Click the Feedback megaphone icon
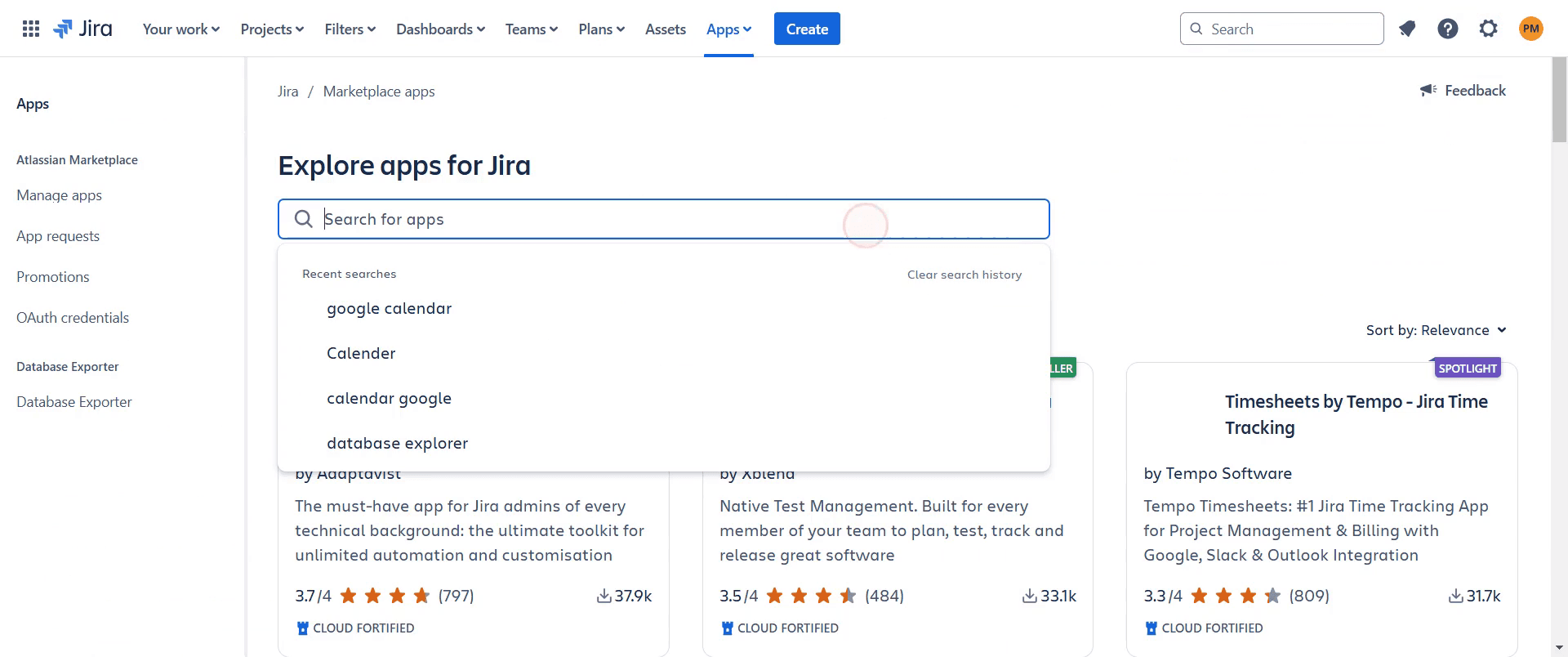Image resolution: width=1568 pixels, height=657 pixels. click(x=1428, y=91)
